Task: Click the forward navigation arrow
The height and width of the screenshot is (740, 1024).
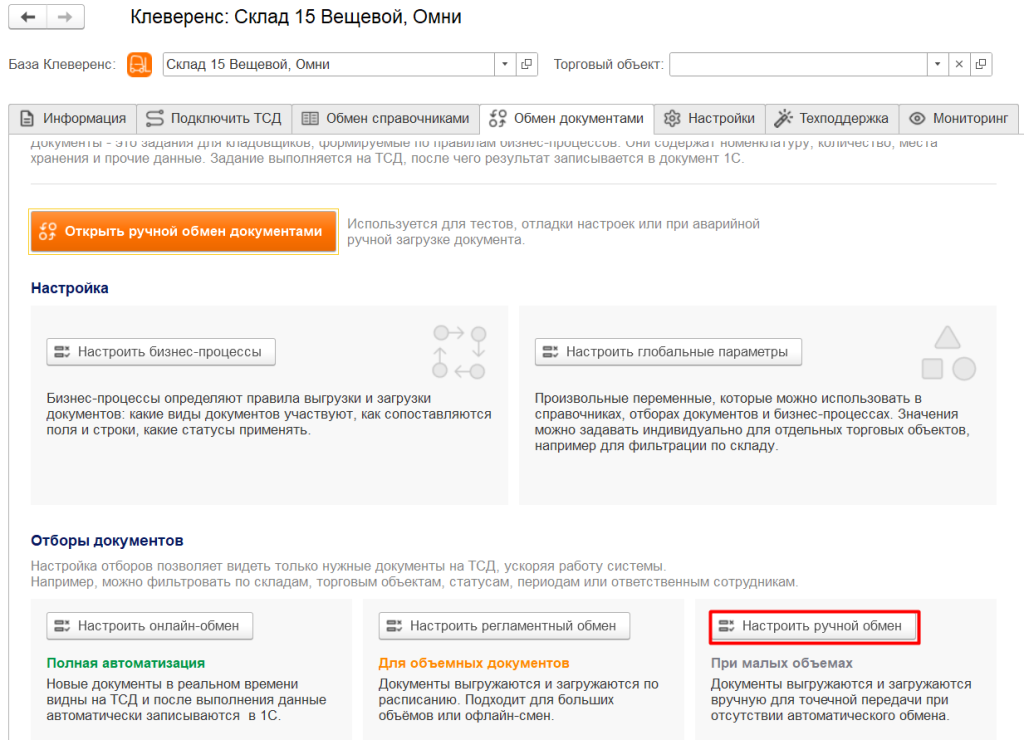Action: [x=65, y=18]
